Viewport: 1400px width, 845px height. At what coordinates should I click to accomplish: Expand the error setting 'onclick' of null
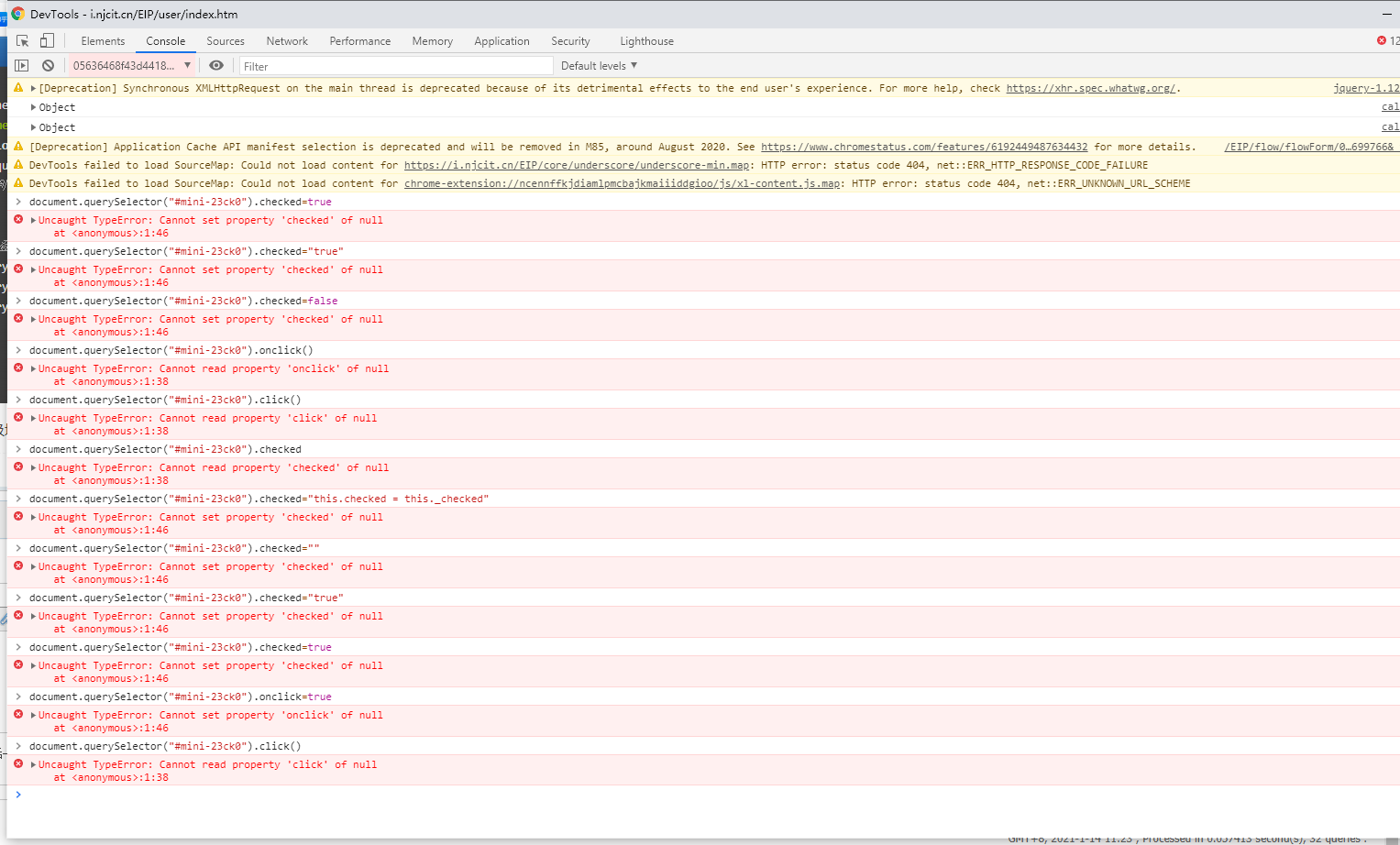pos(33,716)
